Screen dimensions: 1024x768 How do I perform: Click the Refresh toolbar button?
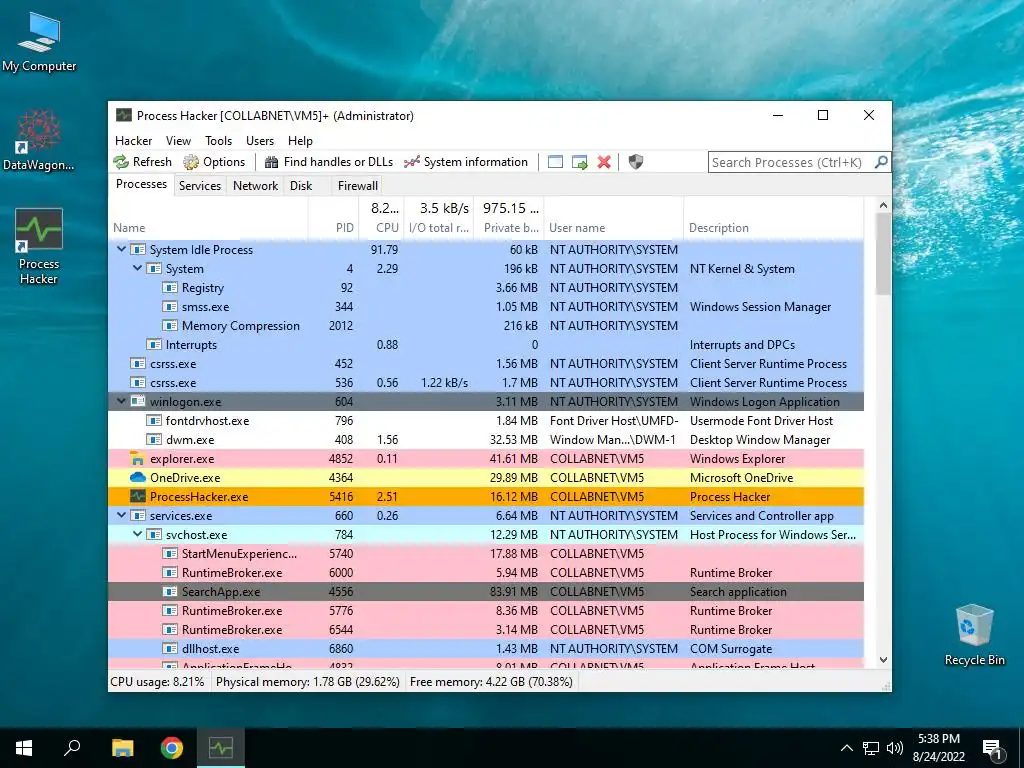(x=142, y=162)
